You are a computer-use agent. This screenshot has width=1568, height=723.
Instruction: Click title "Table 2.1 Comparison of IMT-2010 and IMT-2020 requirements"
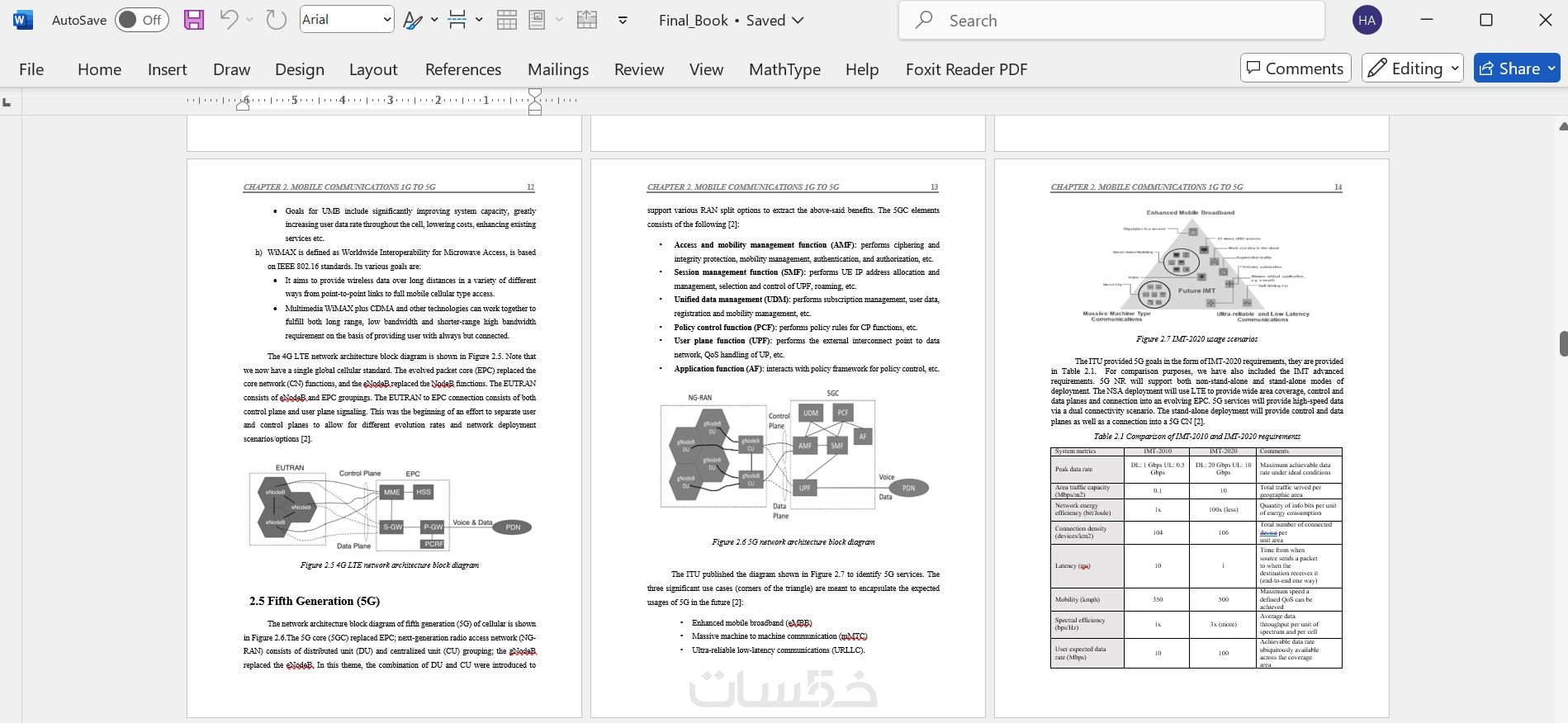point(1196,437)
